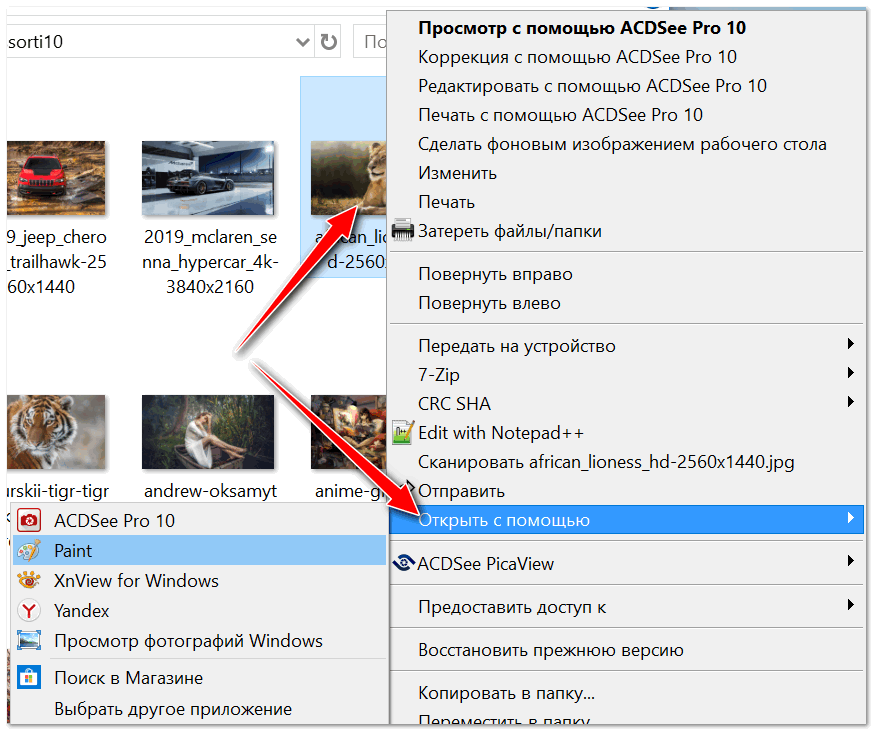This screenshot has width=873, height=731.
Task: Select the African lioness thumbnail
Action: tap(348, 178)
